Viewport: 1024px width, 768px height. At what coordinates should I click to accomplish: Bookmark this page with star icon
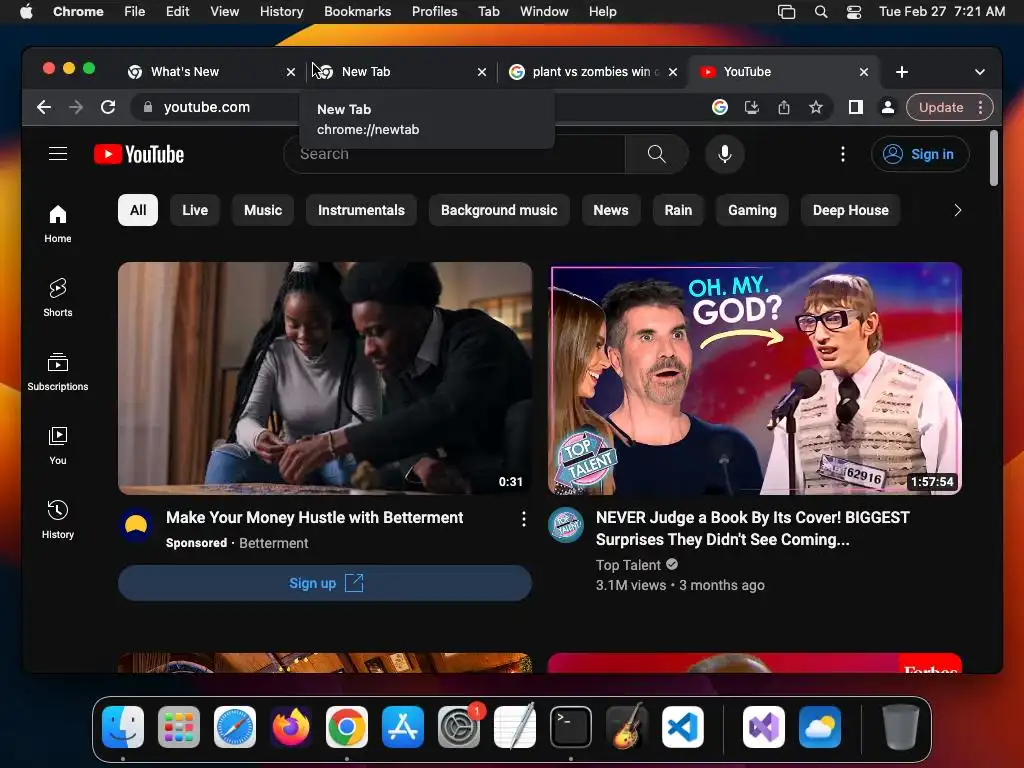[x=816, y=107]
